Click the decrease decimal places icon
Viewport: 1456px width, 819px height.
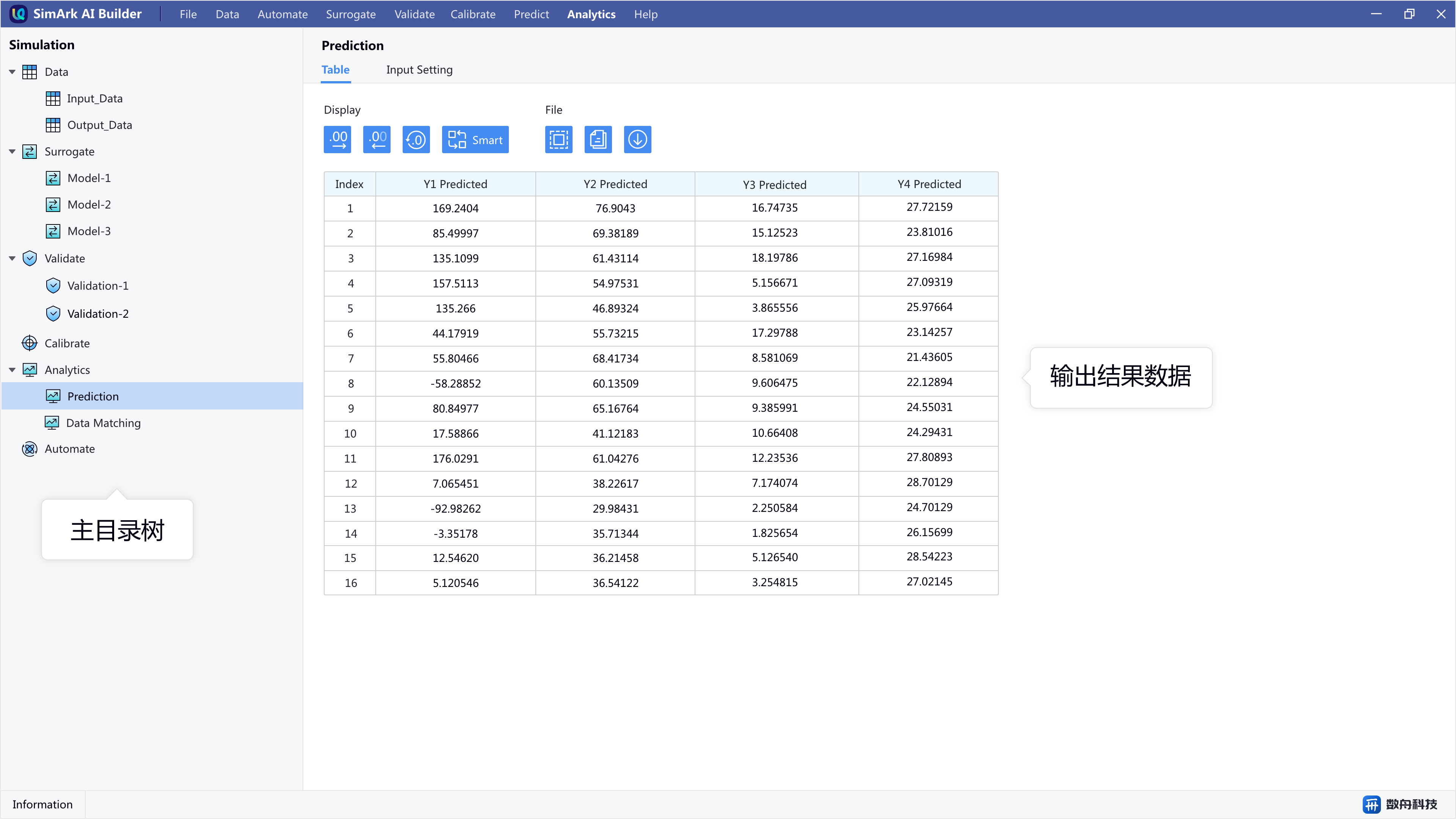coord(377,140)
